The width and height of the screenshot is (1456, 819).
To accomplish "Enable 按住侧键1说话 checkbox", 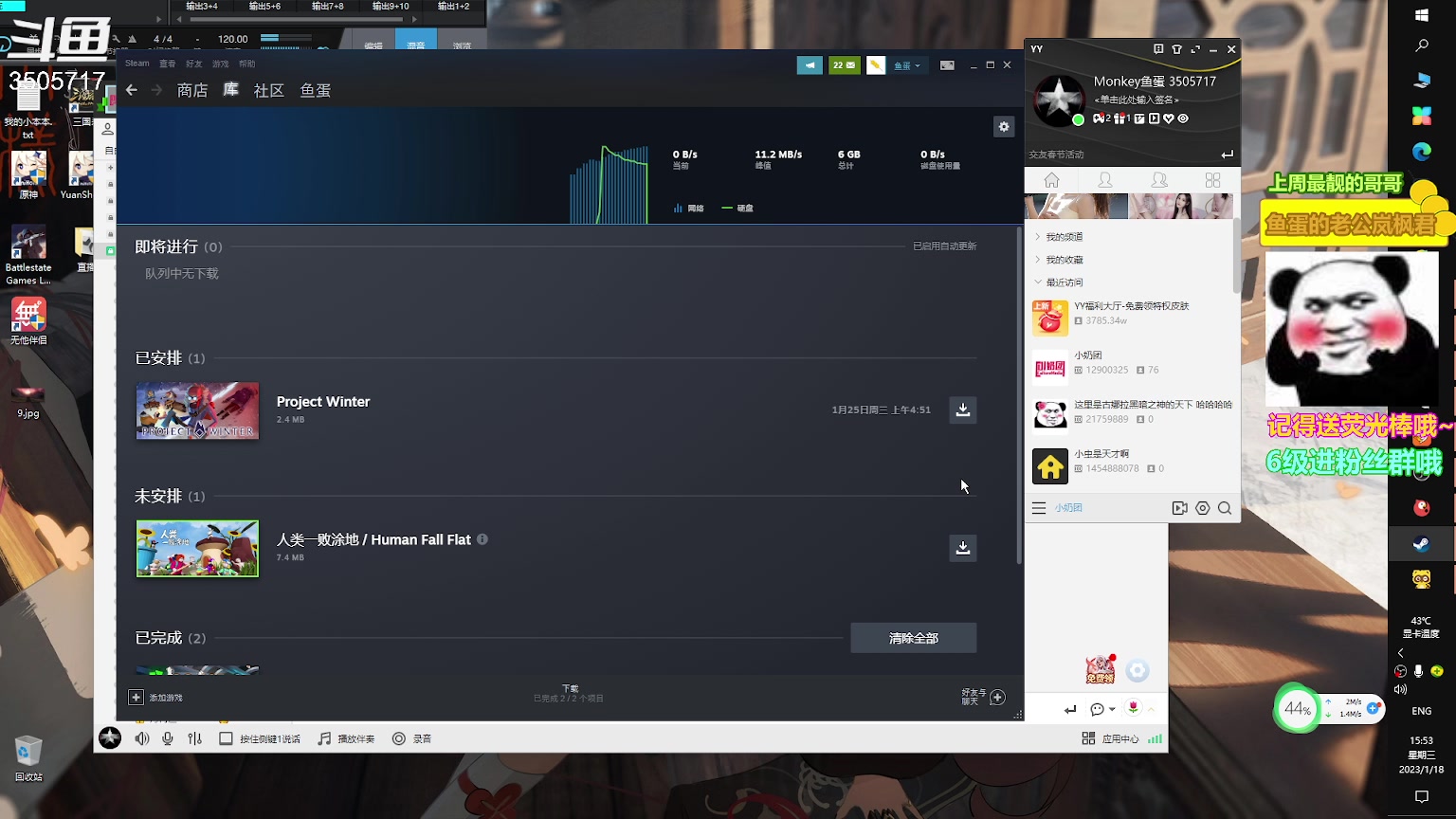I will pos(226,738).
